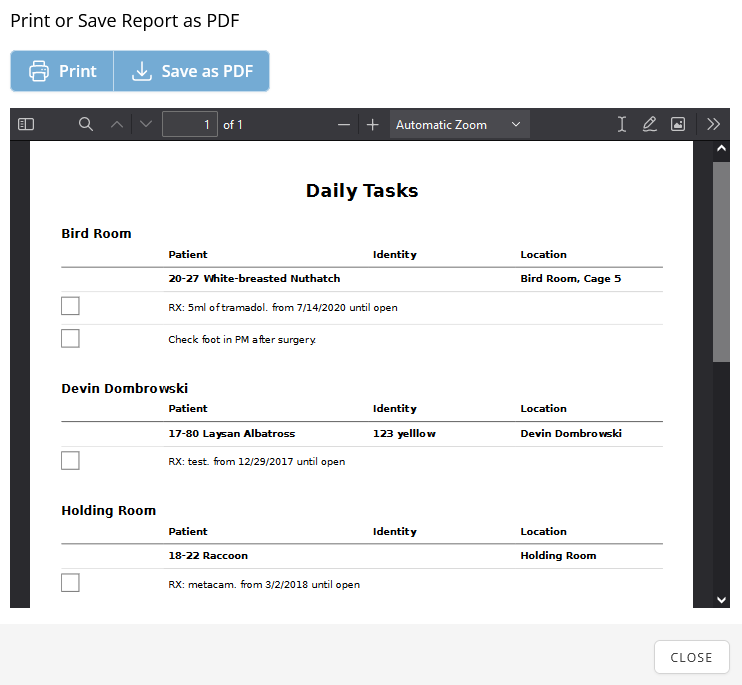Screen dimensions: 742x685
Task: Click the 'Holding Room' section heading
Action: (109, 510)
